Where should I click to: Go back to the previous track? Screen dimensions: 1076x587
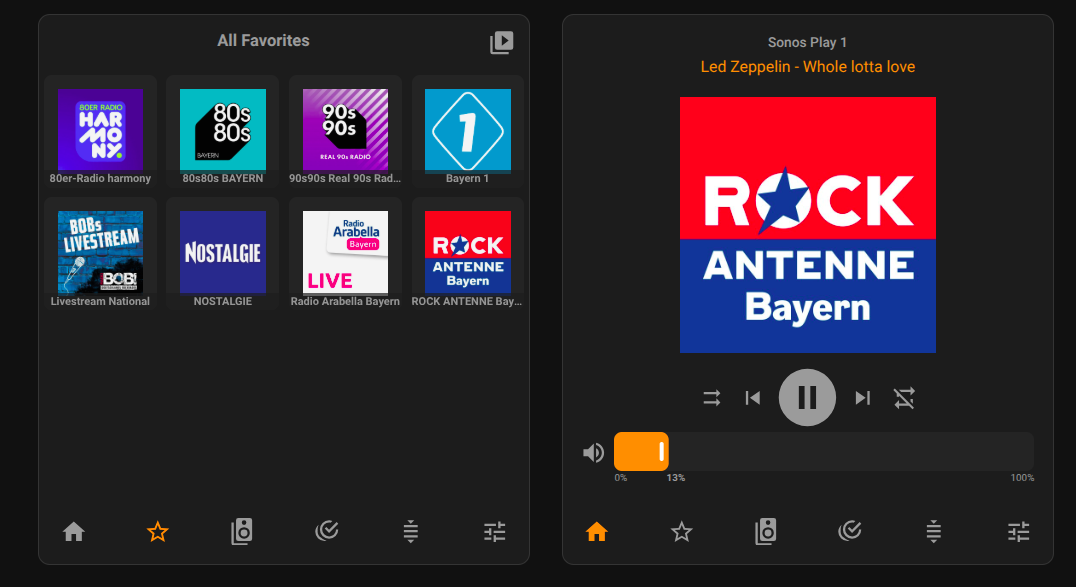[x=753, y=398]
